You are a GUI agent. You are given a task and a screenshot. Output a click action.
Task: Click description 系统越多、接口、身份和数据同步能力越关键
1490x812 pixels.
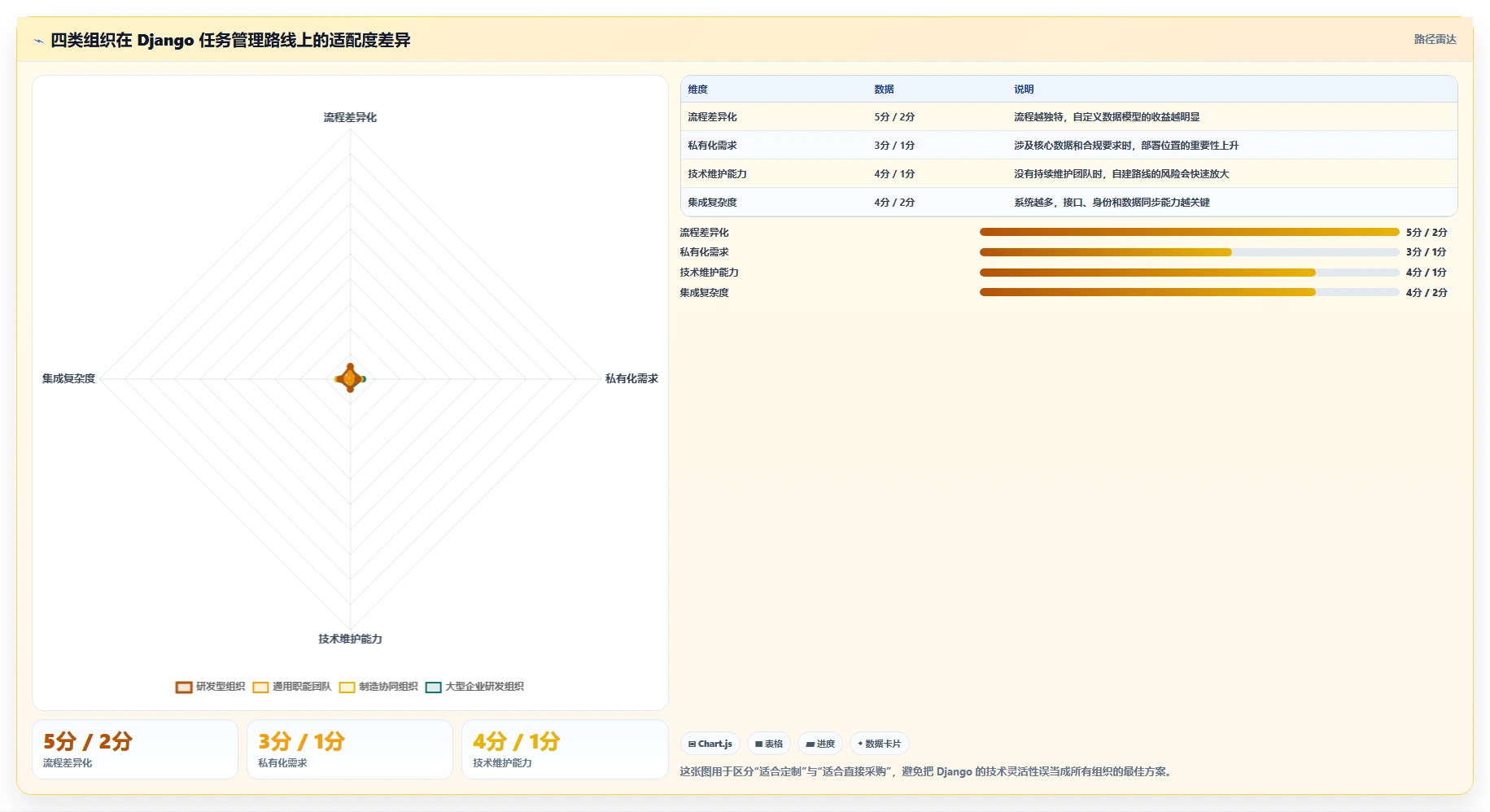tap(1112, 203)
